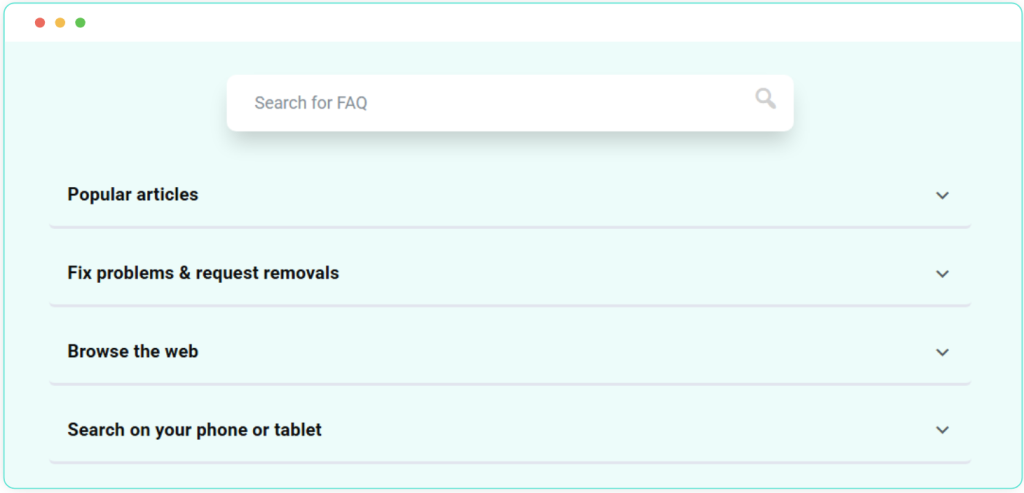The width and height of the screenshot is (1024, 493).
Task: Select "Fix problems & request removals" heading text
Action: (203, 273)
